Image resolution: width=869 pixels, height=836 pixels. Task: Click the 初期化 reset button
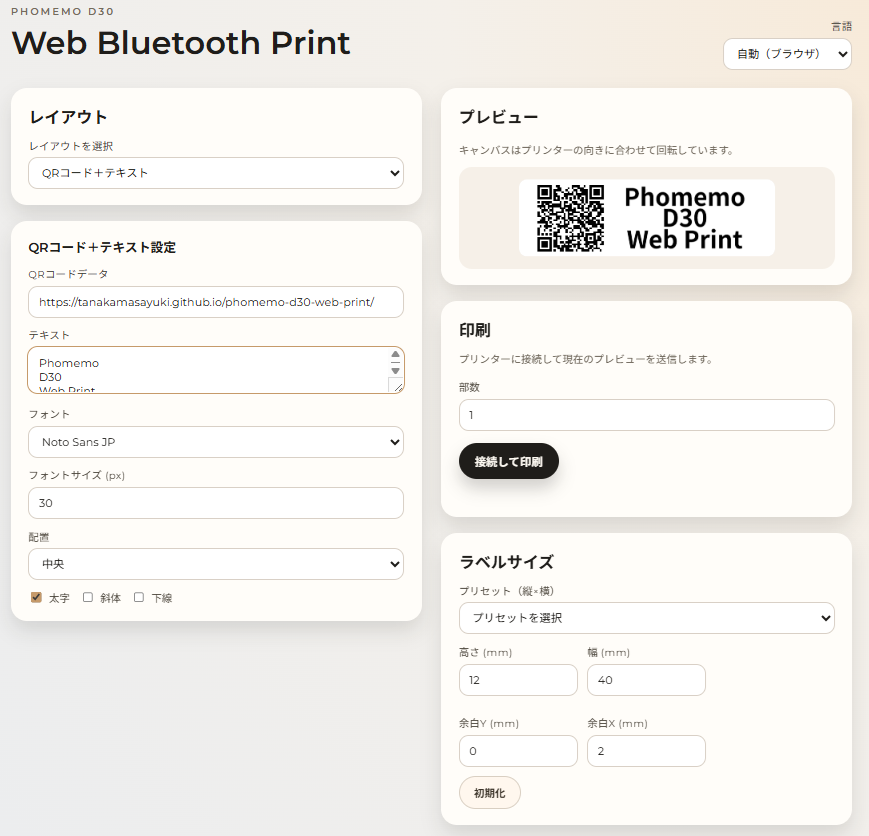click(x=490, y=792)
